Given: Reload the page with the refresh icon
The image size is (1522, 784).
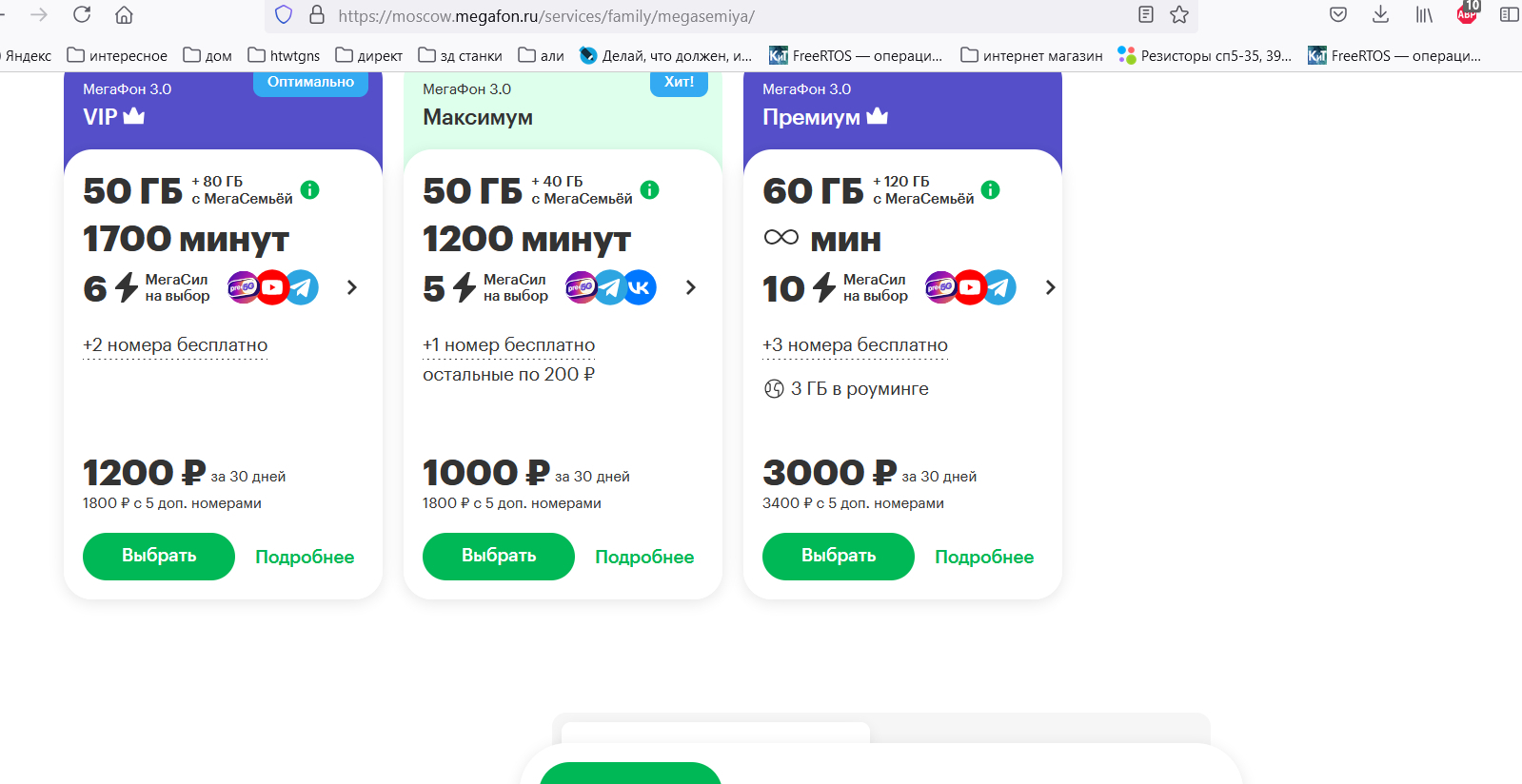Looking at the screenshot, I should 82,14.
